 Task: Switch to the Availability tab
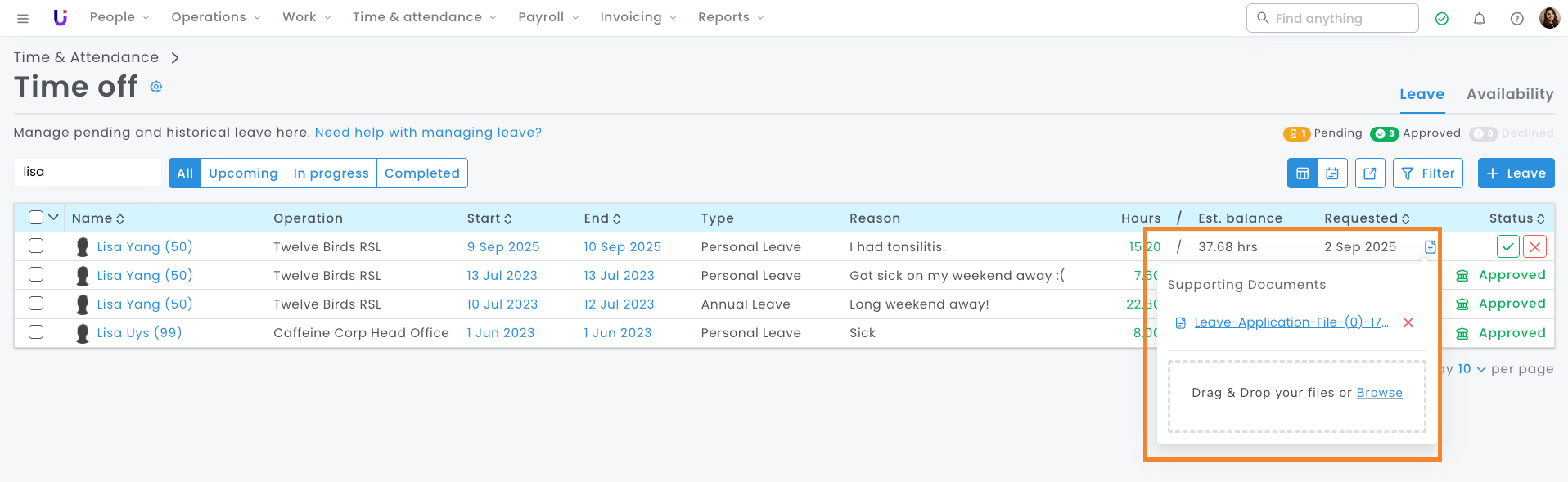click(x=1509, y=94)
